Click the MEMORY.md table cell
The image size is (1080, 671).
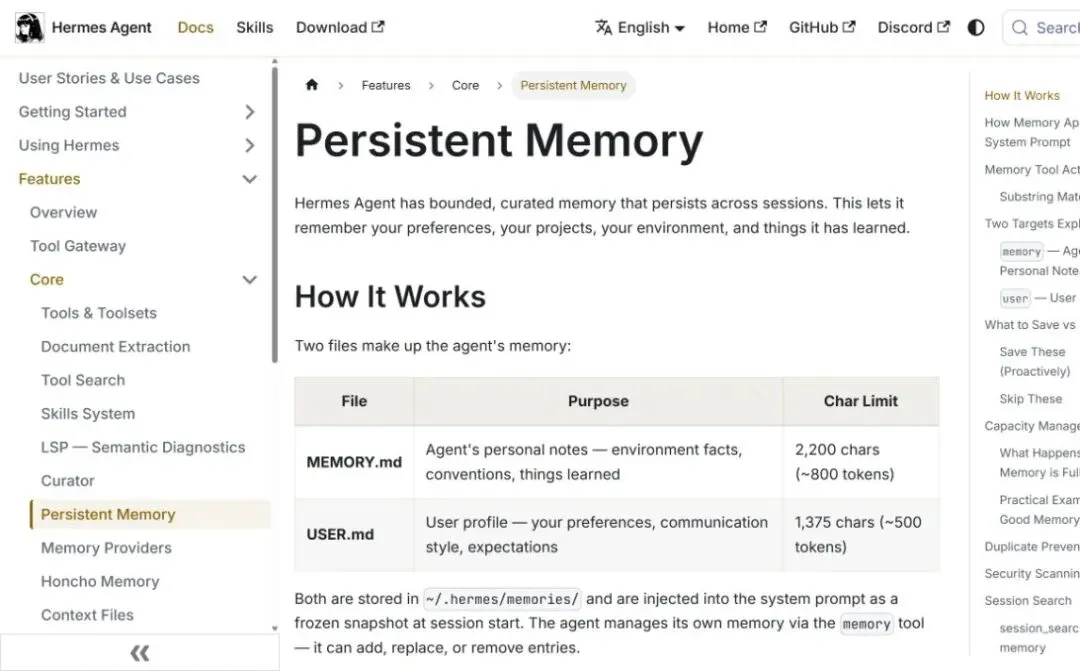coord(354,462)
